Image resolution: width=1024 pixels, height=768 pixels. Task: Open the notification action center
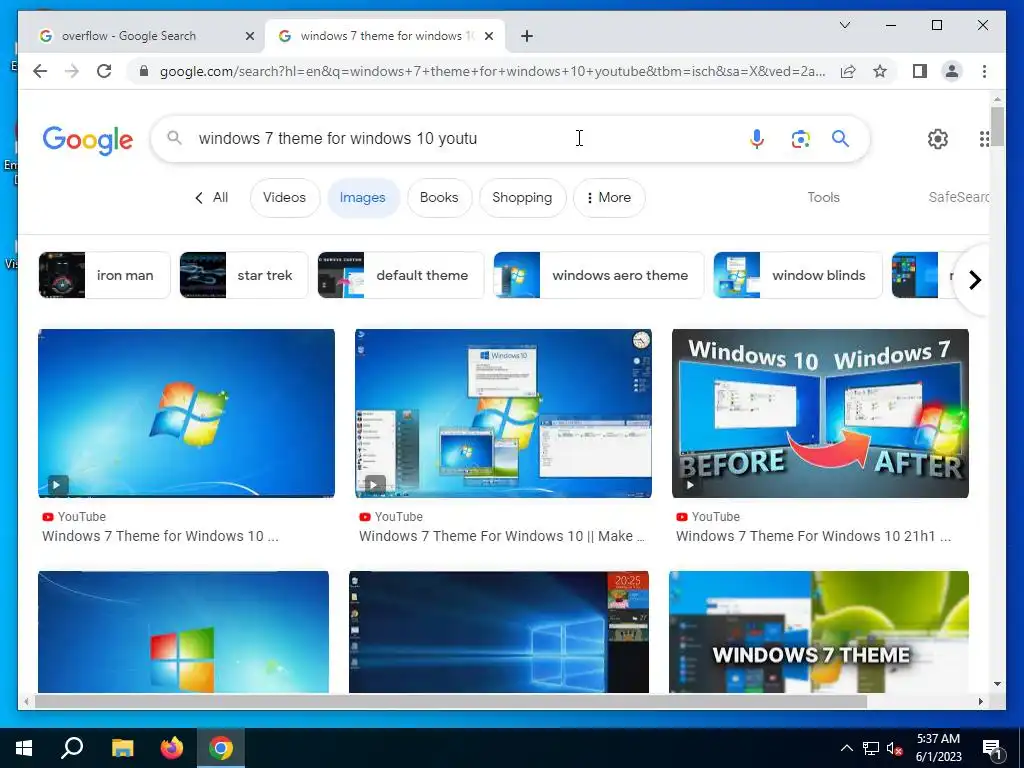[x=992, y=748]
